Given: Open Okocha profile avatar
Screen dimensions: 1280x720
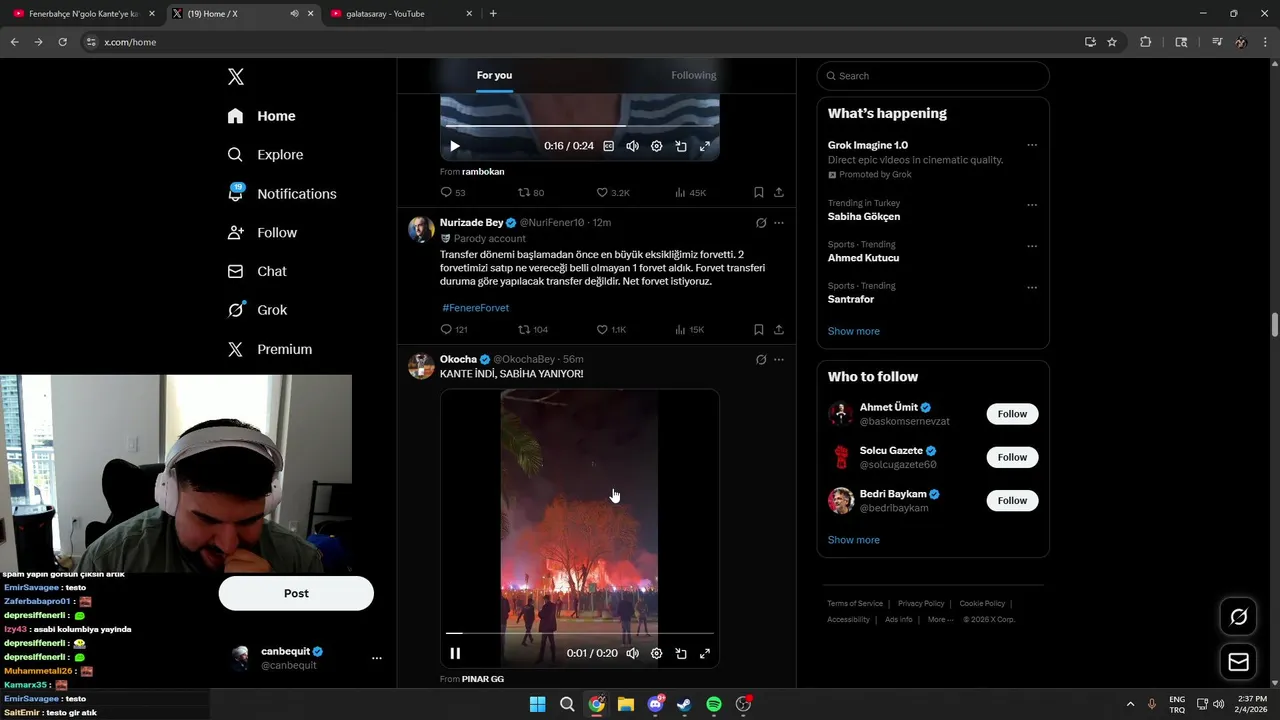Looking at the screenshot, I should pos(421,366).
